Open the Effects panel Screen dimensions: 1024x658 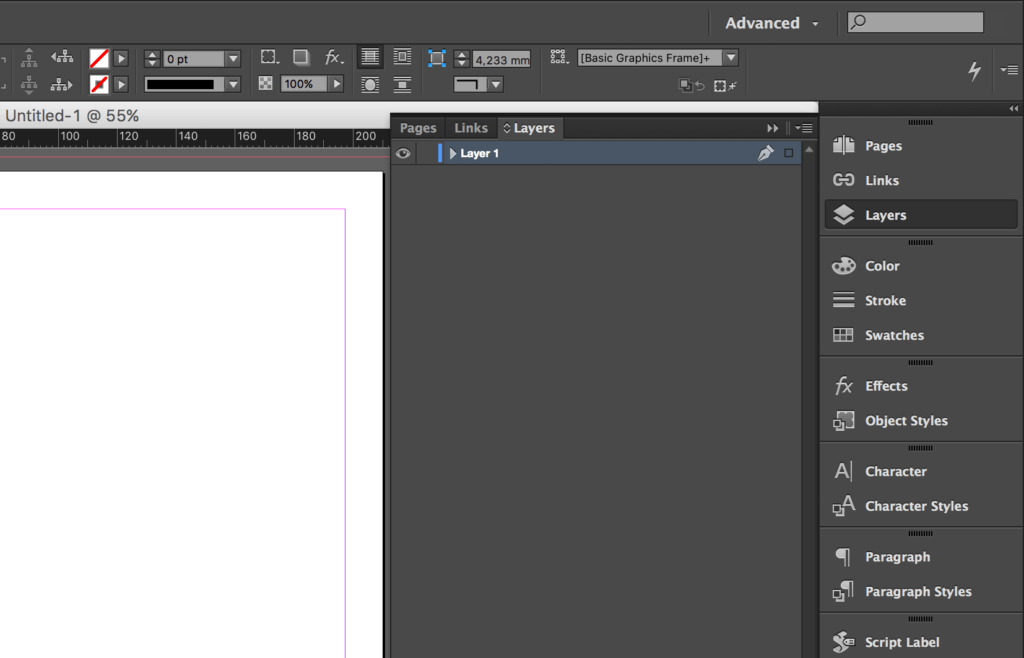point(921,386)
